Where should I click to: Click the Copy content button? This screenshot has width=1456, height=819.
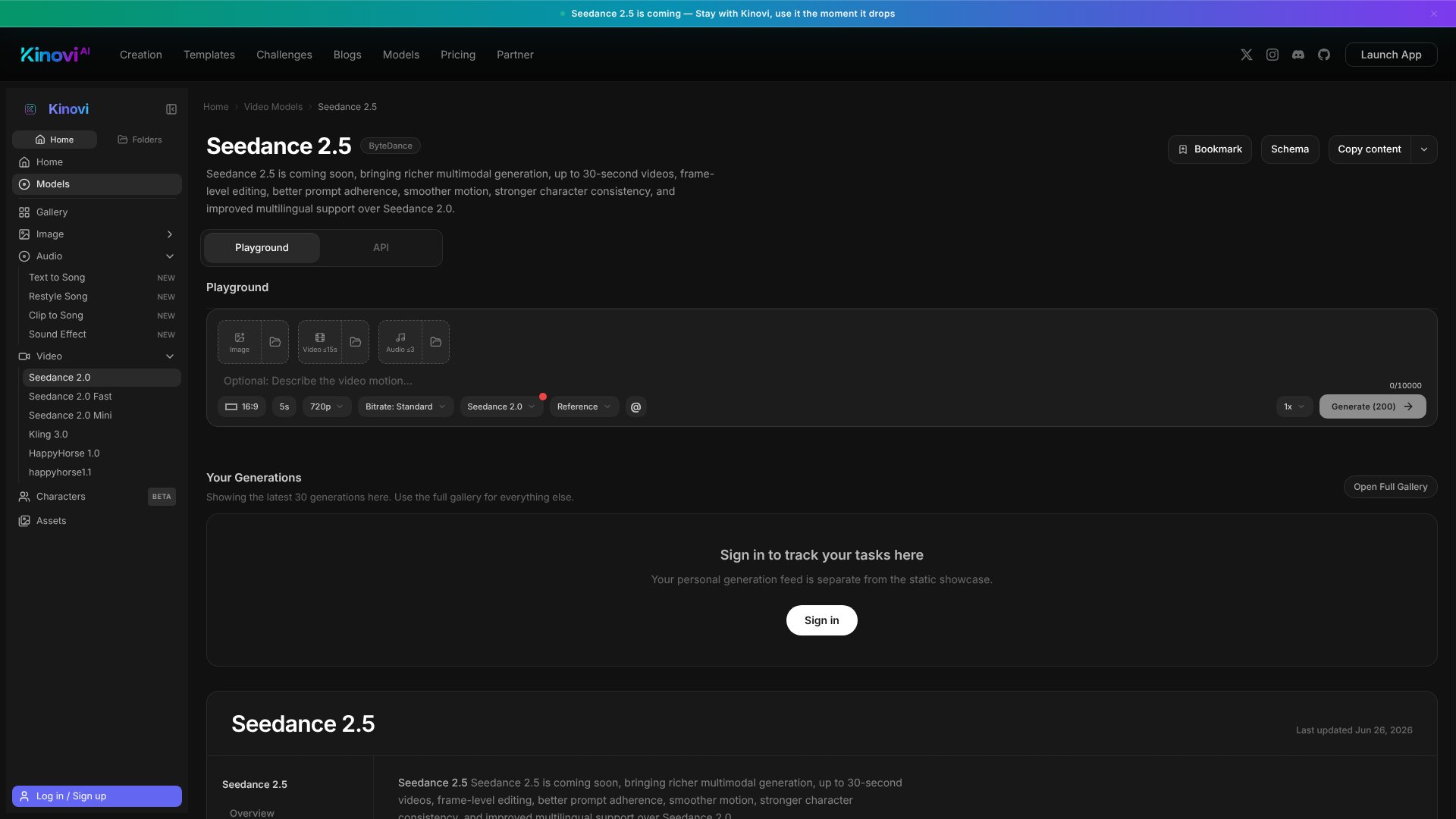[x=1370, y=149]
